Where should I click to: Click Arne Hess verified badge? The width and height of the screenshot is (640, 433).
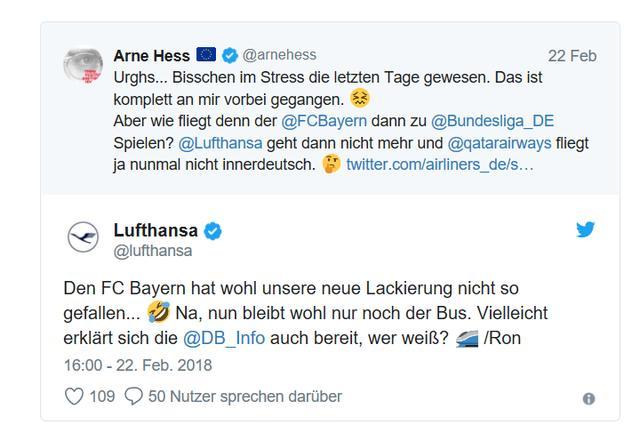(229, 56)
